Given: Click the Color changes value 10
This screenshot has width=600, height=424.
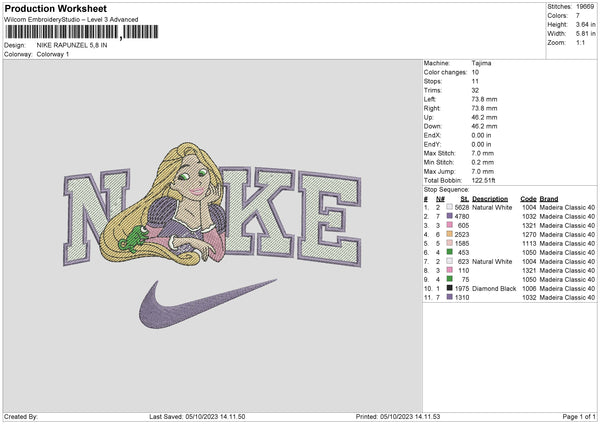Looking at the screenshot, I should point(475,72).
